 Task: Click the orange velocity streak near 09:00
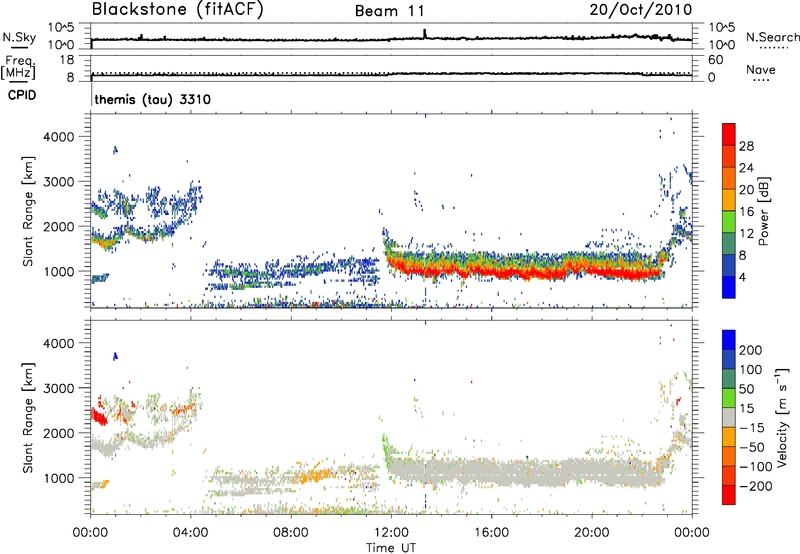click(x=312, y=477)
